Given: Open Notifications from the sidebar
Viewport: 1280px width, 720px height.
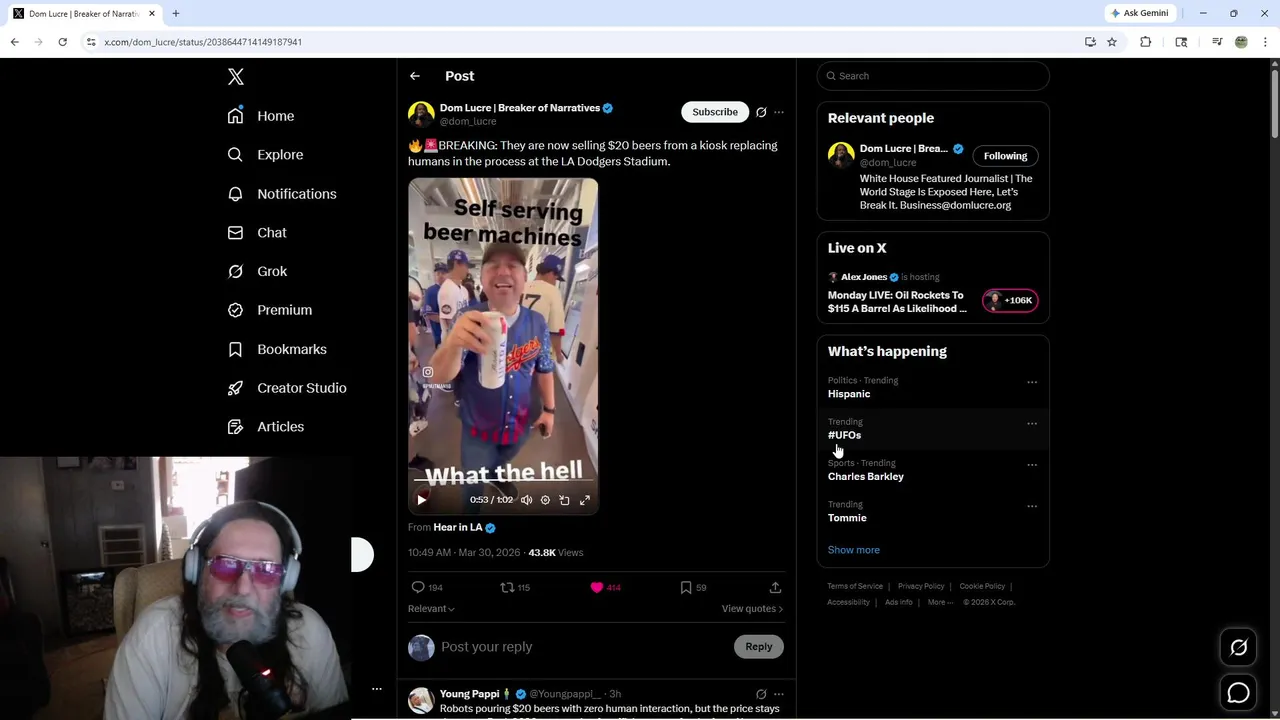Looking at the screenshot, I should click(x=282, y=194).
